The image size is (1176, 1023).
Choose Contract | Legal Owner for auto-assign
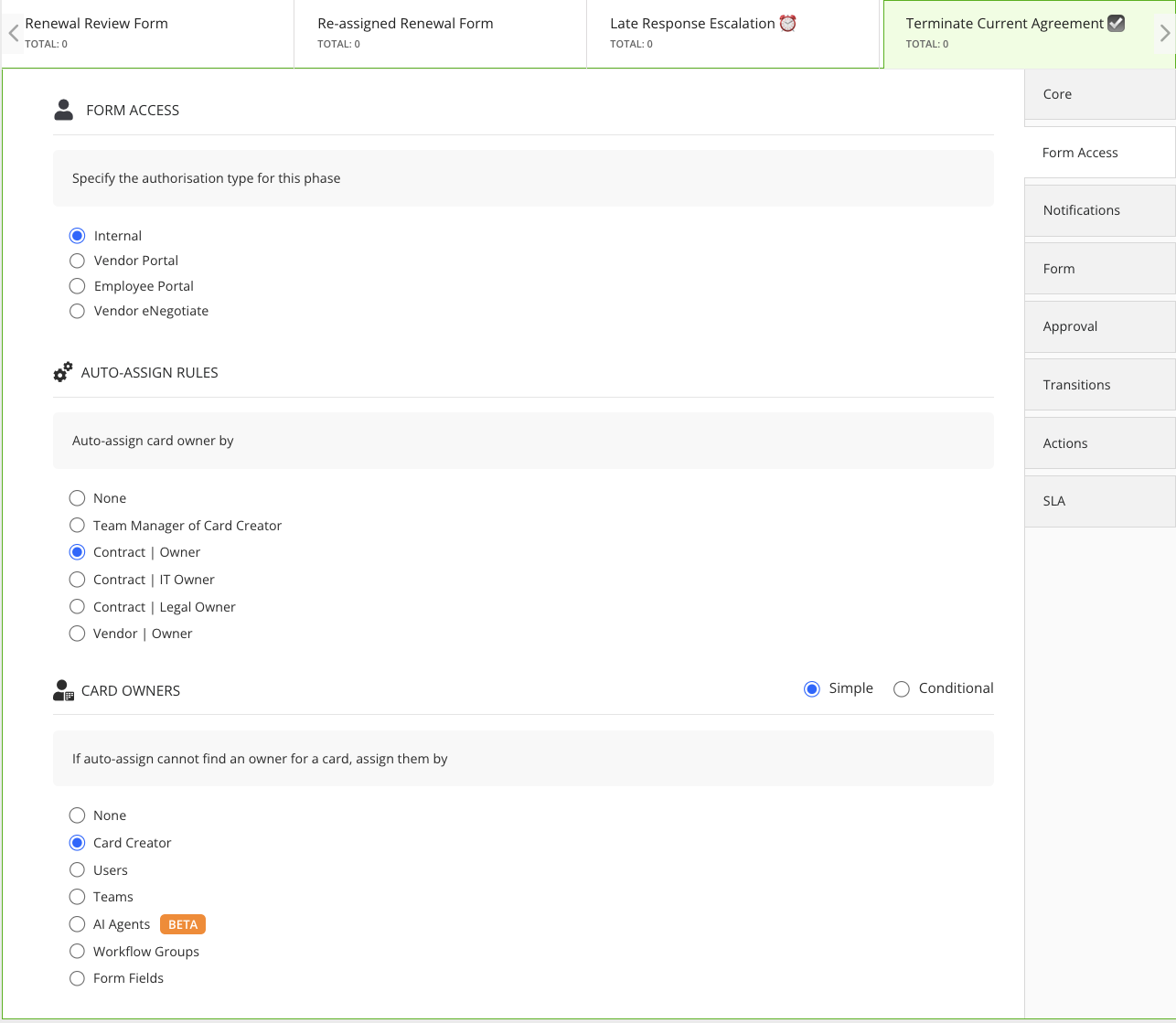pyautogui.click(x=77, y=606)
